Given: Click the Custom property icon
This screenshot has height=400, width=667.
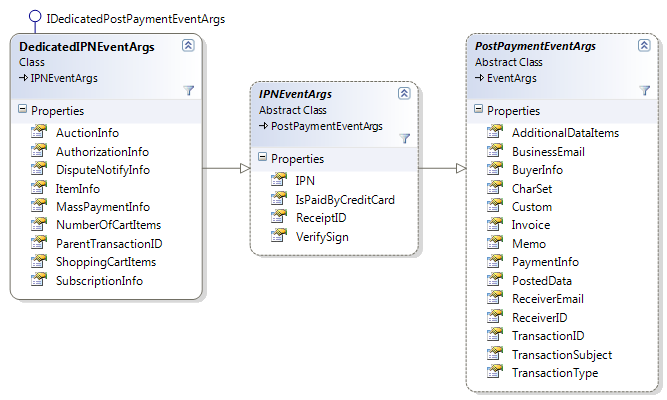Looking at the screenshot, I should (x=495, y=206).
